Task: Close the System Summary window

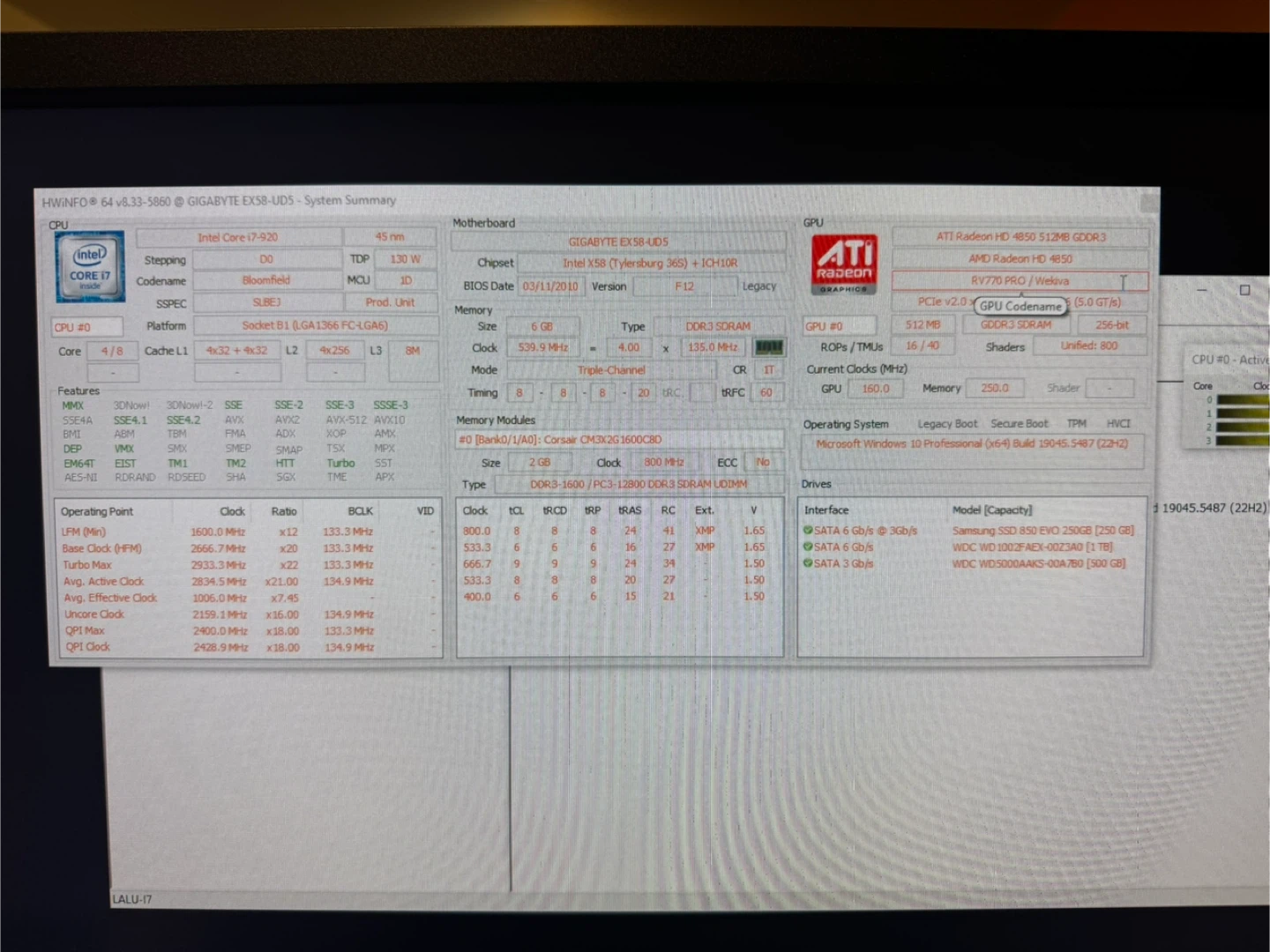Action: (x=1148, y=203)
